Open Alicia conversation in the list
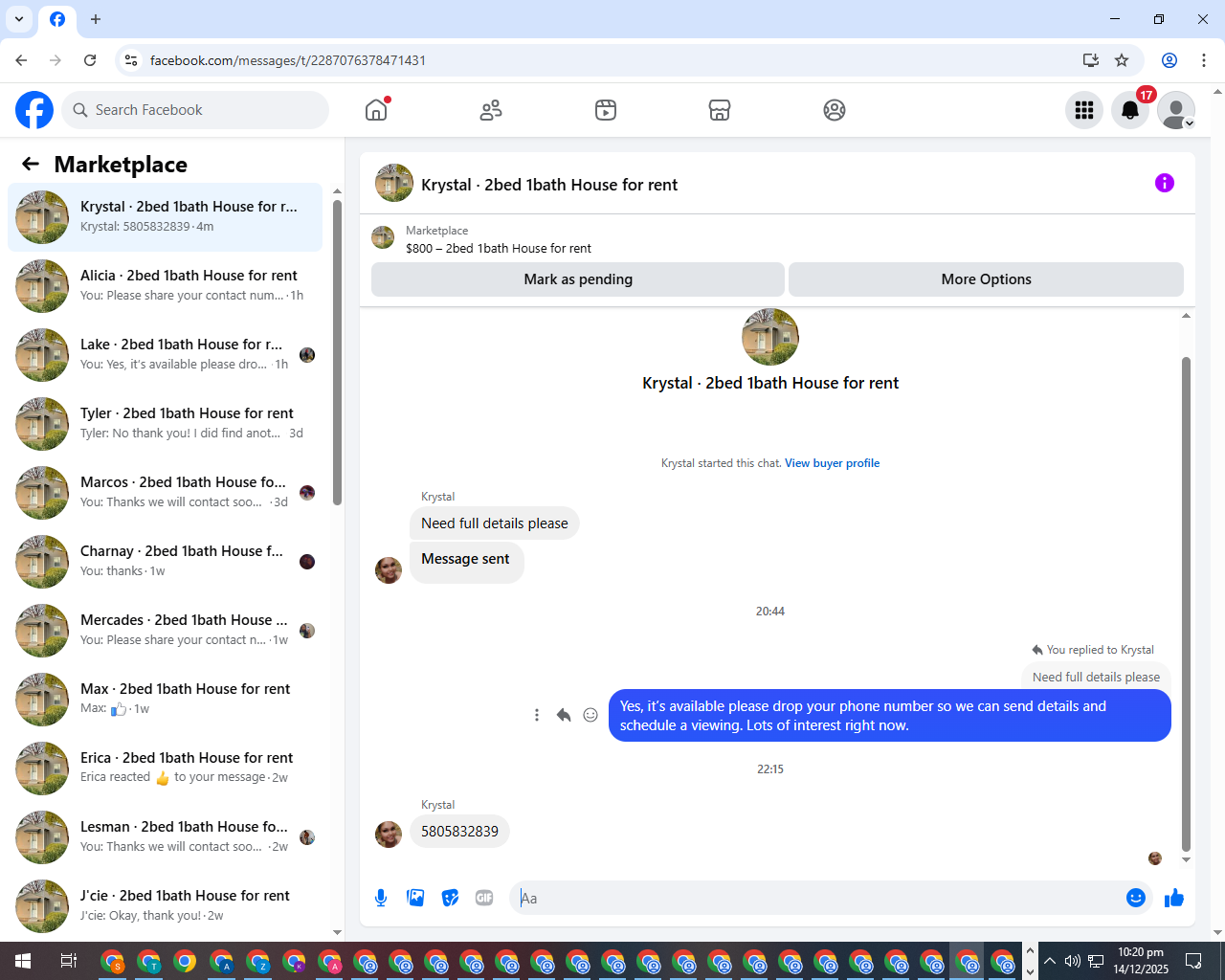Image resolution: width=1225 pixels, height=980 pixels. [165, 286]
